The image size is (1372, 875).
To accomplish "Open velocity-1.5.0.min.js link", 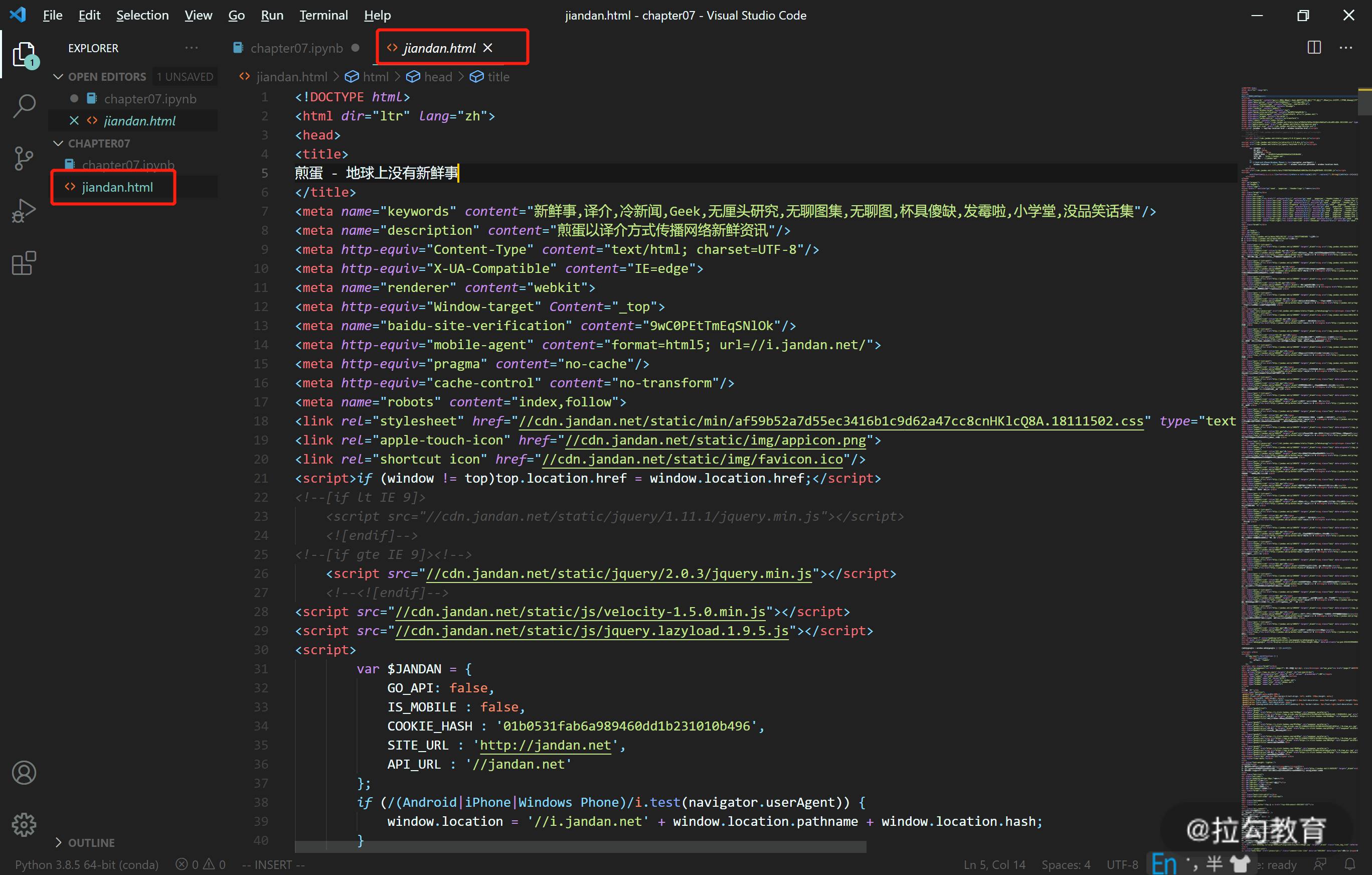I will coord(580,612).
